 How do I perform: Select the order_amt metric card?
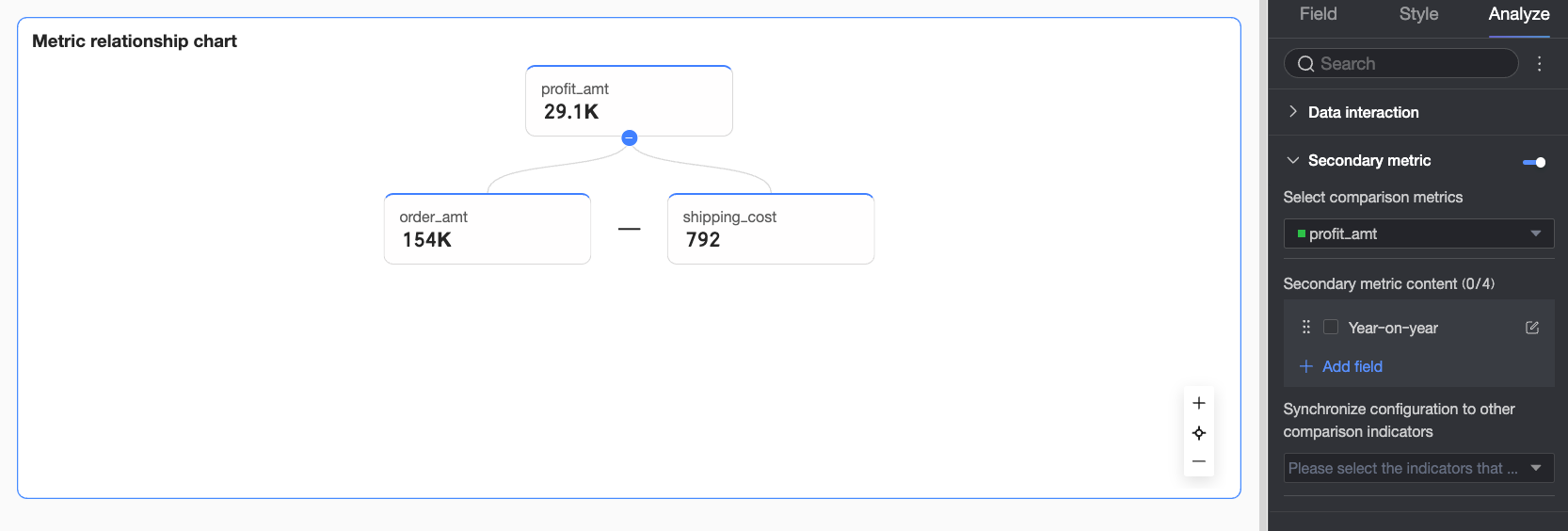(488, 229)
